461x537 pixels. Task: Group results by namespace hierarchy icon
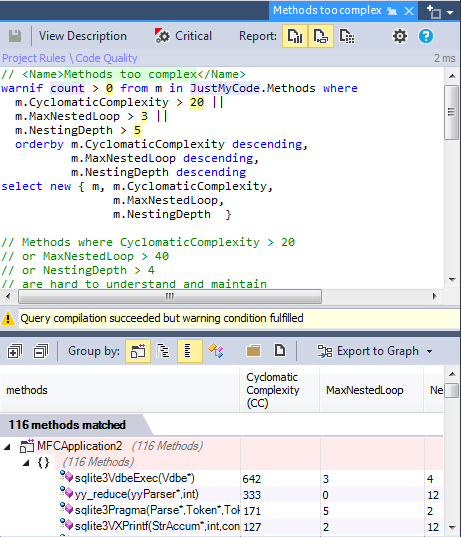(x=163, y=351)
